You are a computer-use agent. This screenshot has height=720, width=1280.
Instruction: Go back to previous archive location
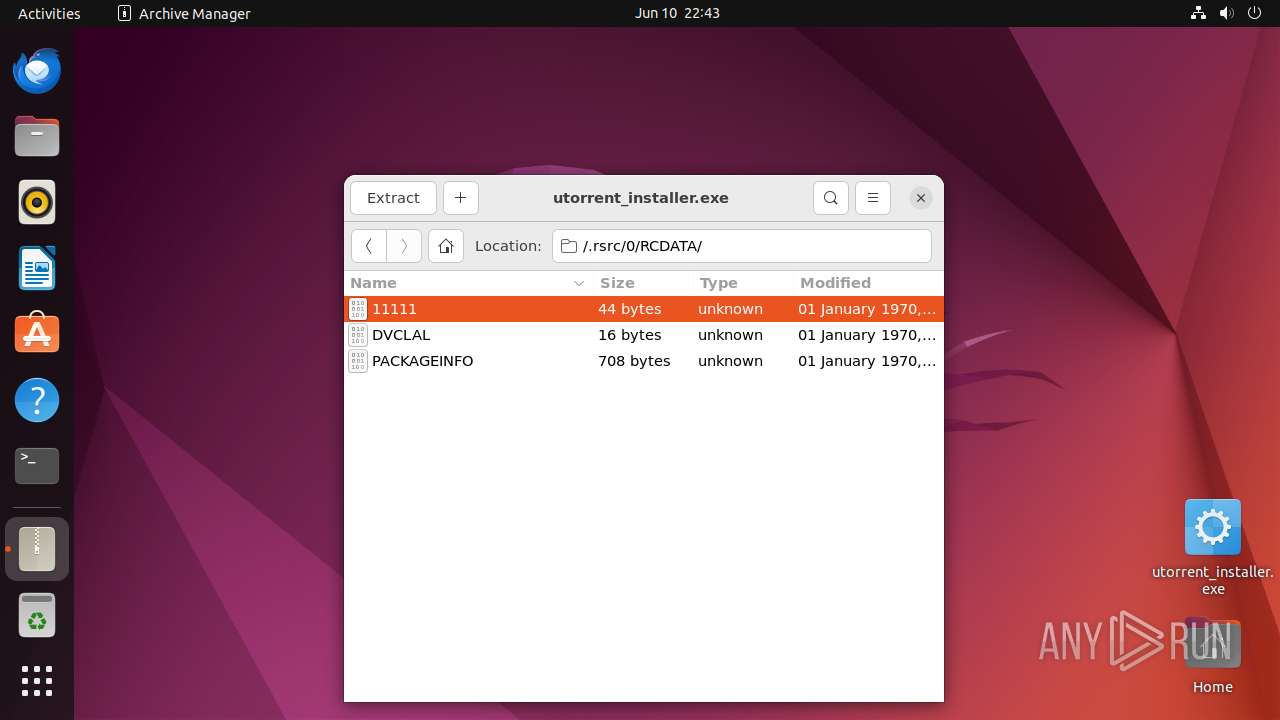369,246
